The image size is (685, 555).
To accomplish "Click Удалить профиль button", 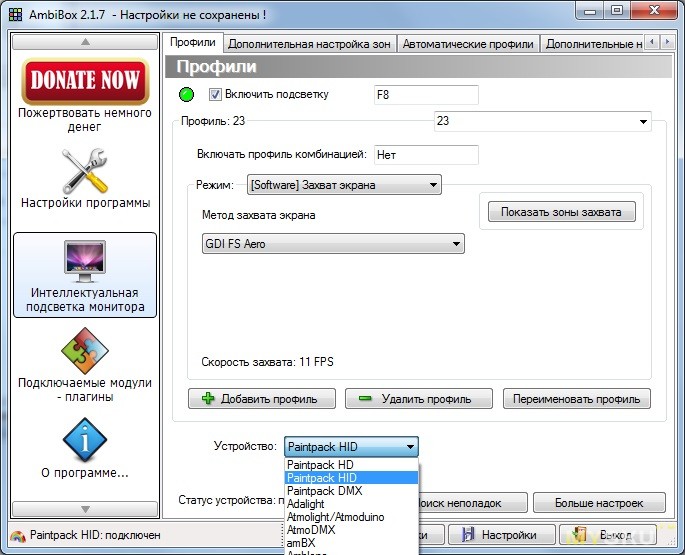I will click(x=419, y=399).
